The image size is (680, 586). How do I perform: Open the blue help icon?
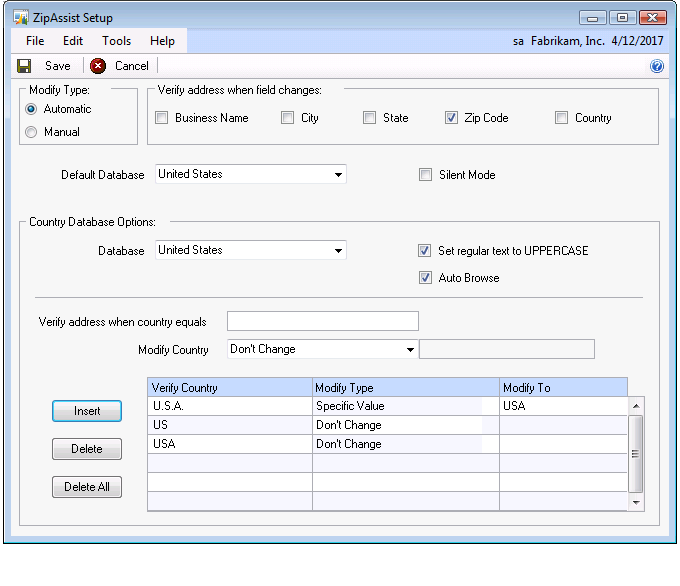[657, 66]
